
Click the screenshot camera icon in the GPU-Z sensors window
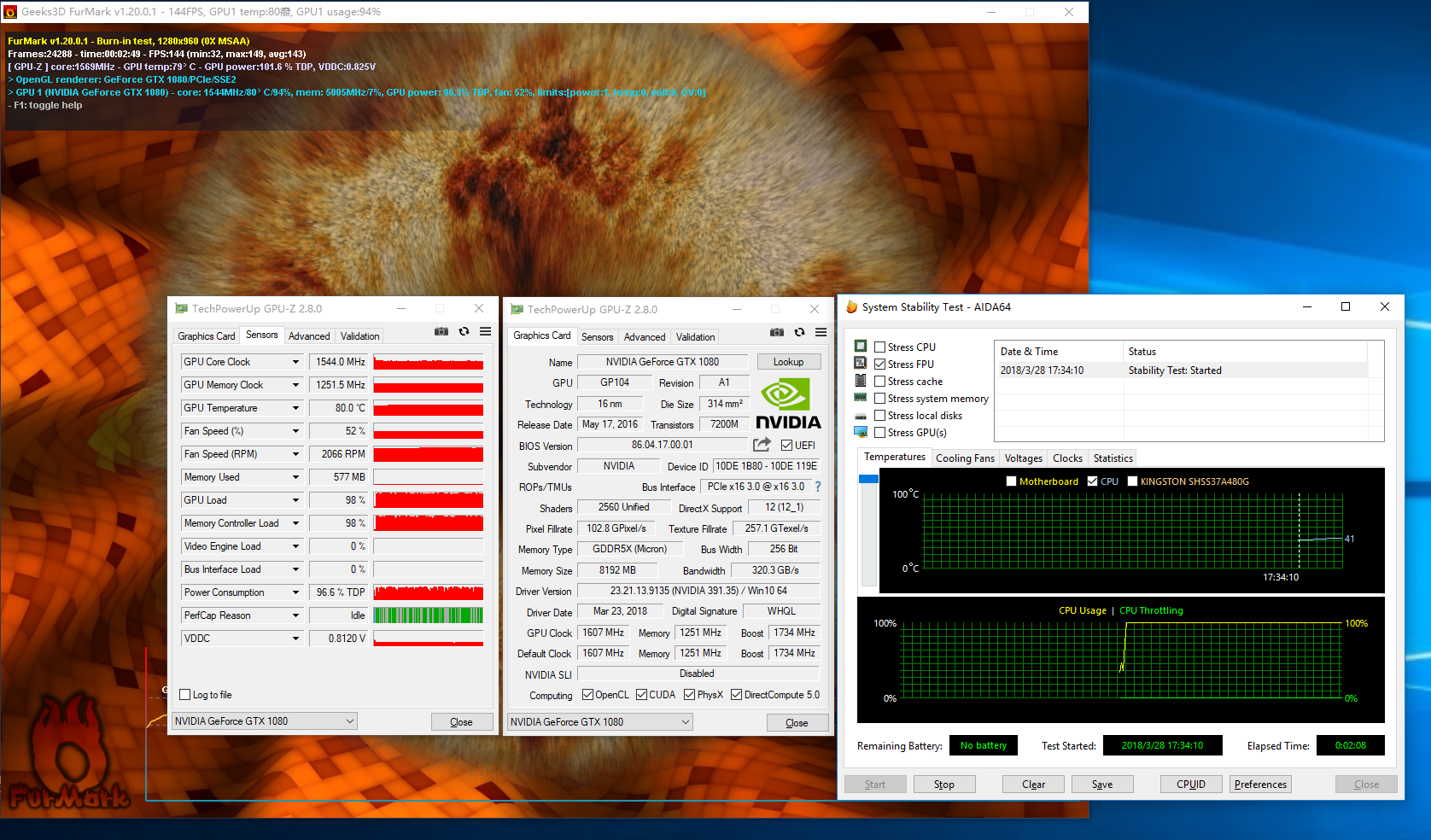(x=441, y=332)
